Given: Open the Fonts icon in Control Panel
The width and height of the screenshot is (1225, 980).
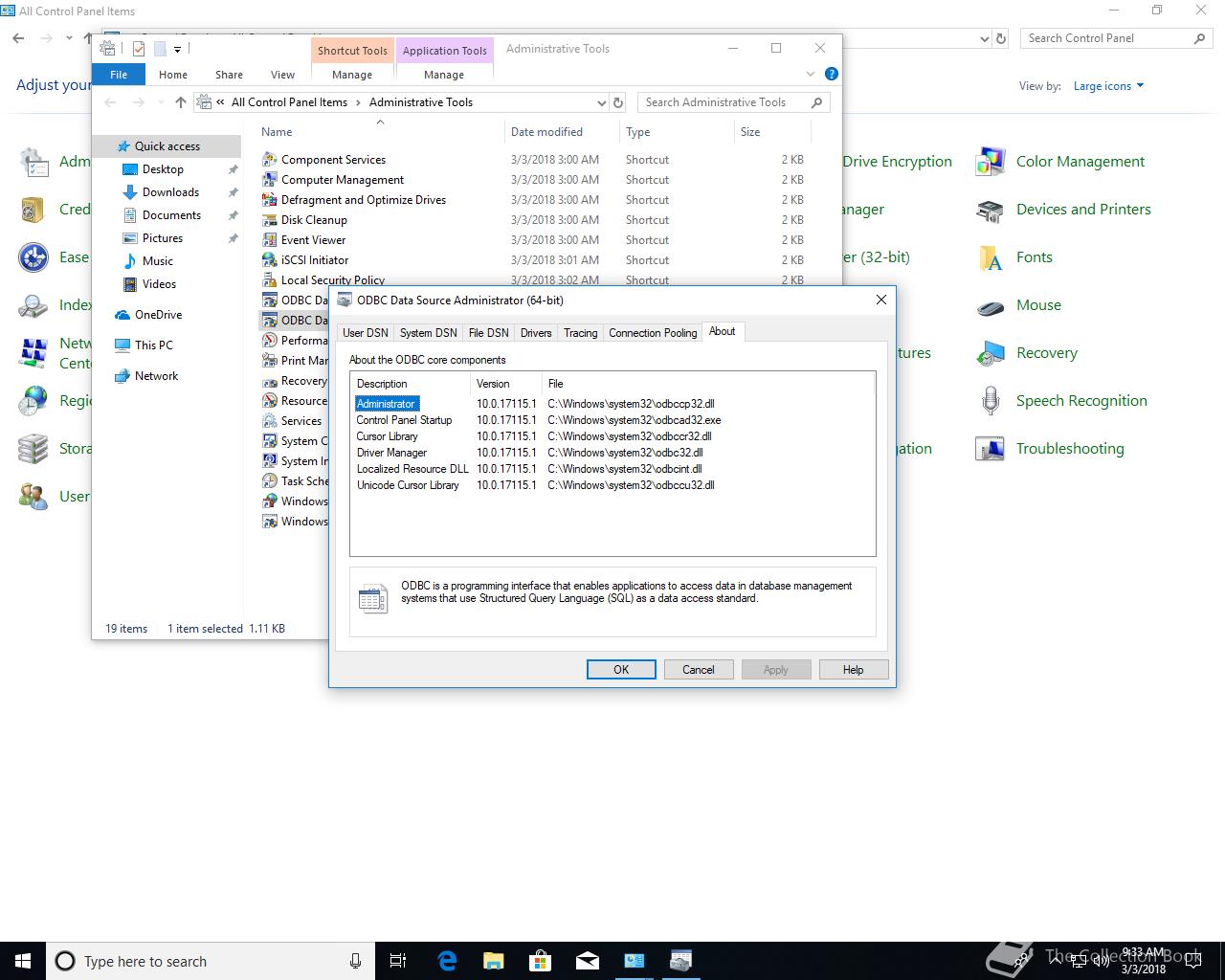Looking at the screenshot, I should 990,257.
